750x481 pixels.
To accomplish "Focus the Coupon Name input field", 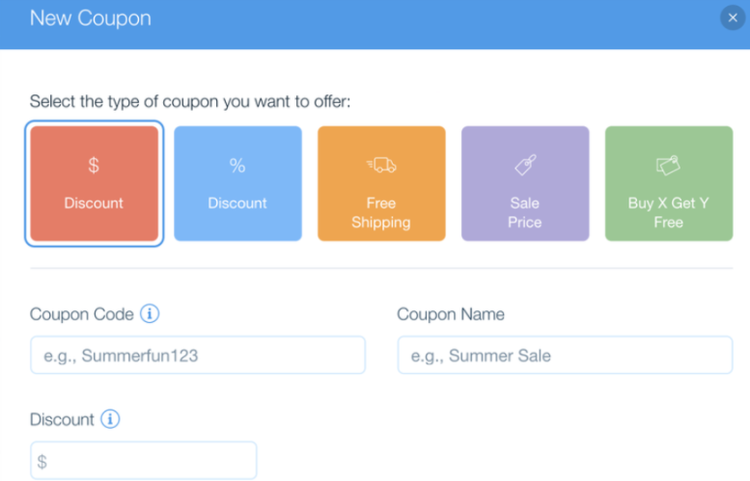I will coord(565,355).
